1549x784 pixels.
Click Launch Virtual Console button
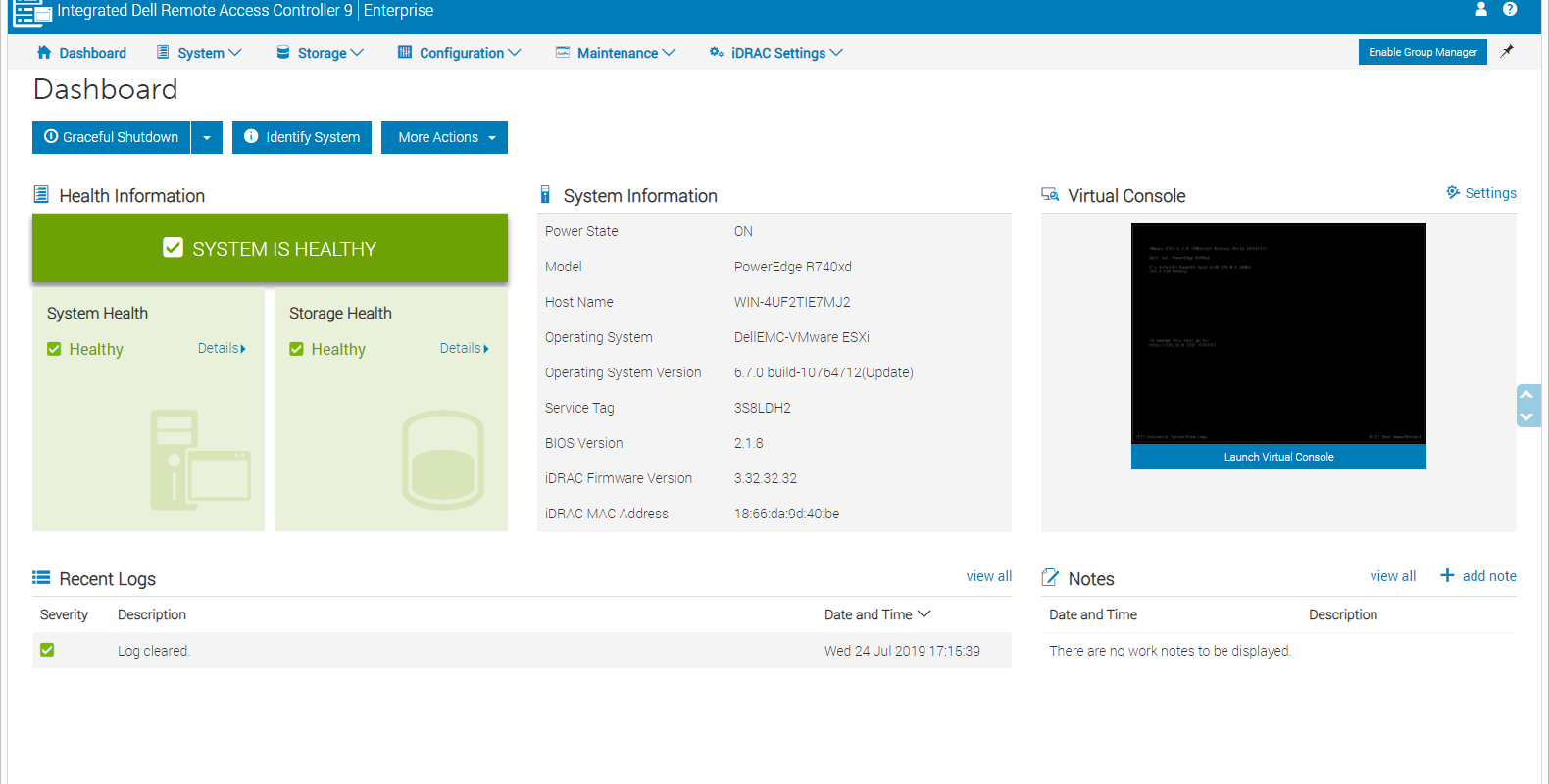(x=1278, y=457)
